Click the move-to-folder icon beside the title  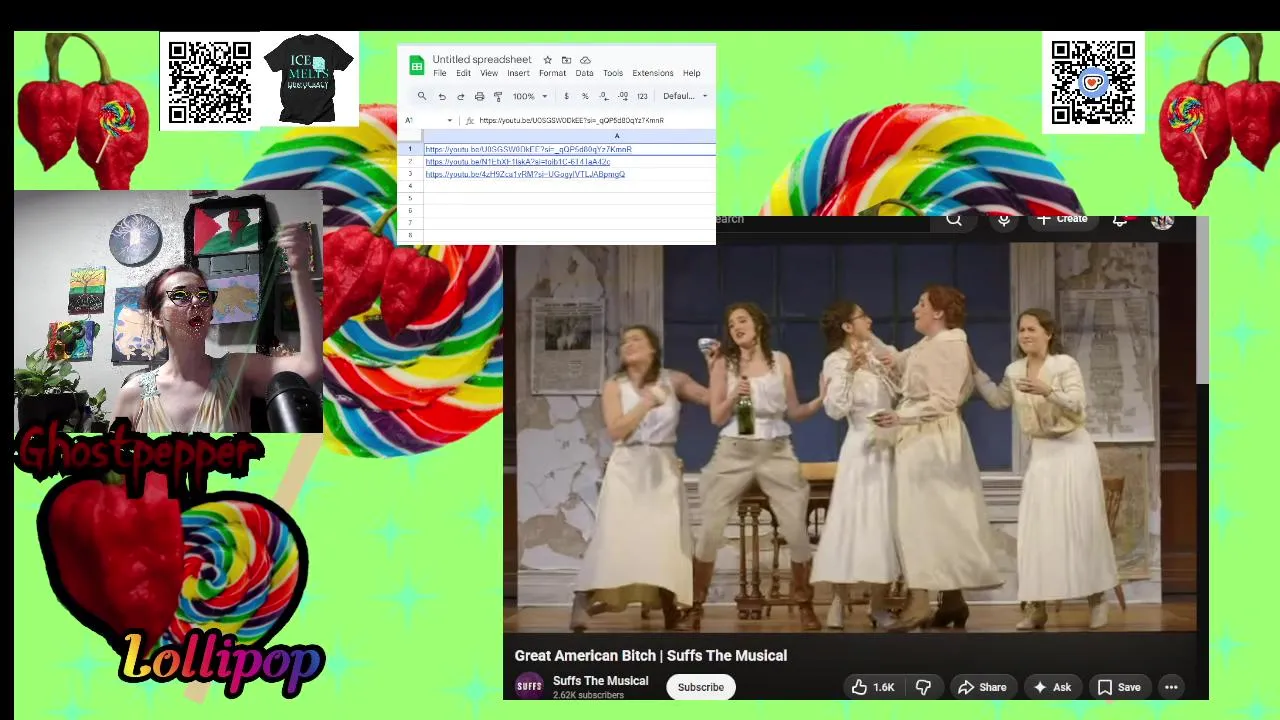566,60
